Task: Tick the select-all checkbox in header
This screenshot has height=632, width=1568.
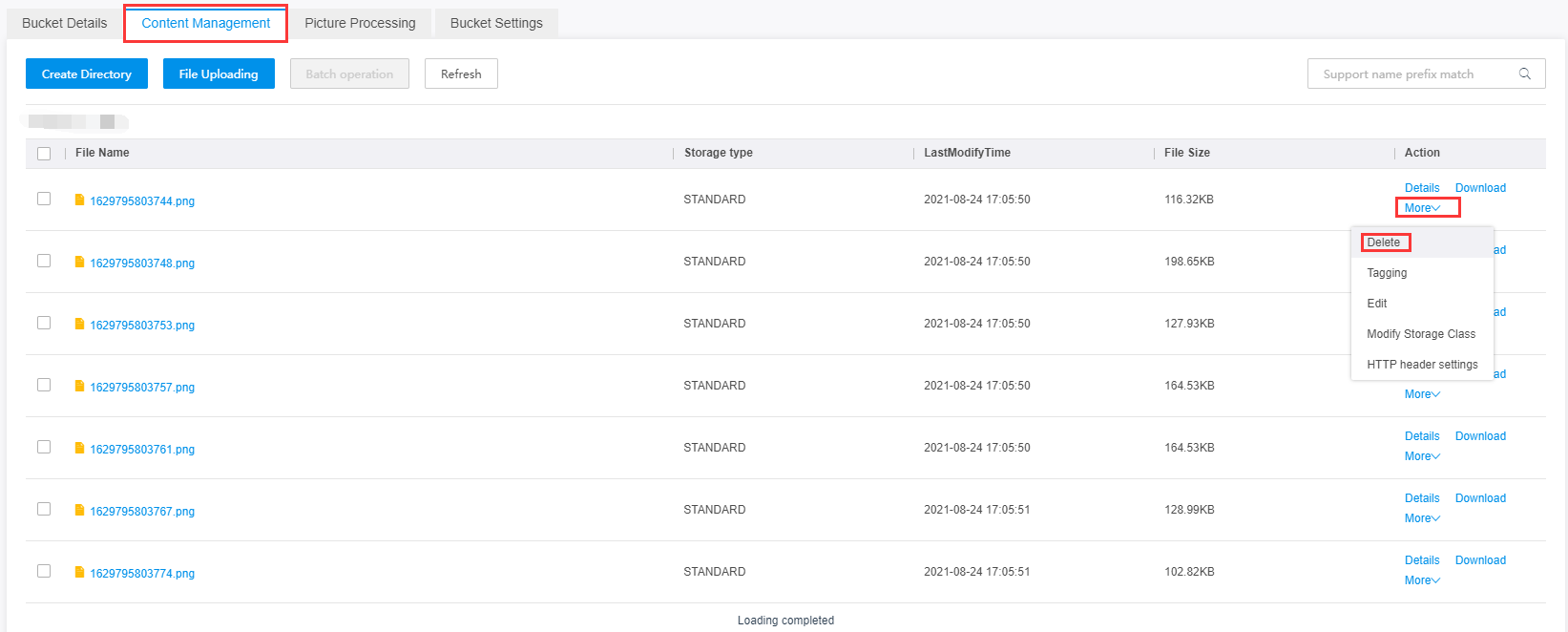Action: 44,154
